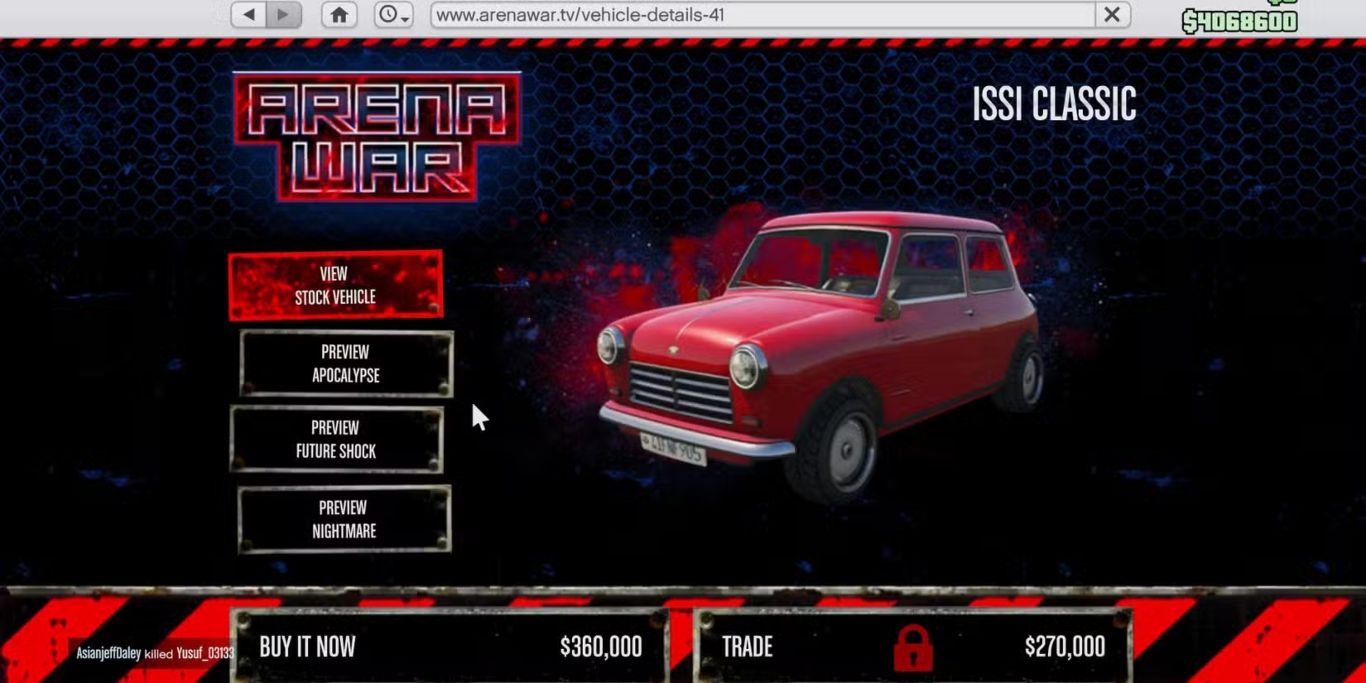Click the AsianjeffDaley kill feed message
The width and height of the screenshot is (1366, 683).
pyautogui.click(x=155, y=653)
